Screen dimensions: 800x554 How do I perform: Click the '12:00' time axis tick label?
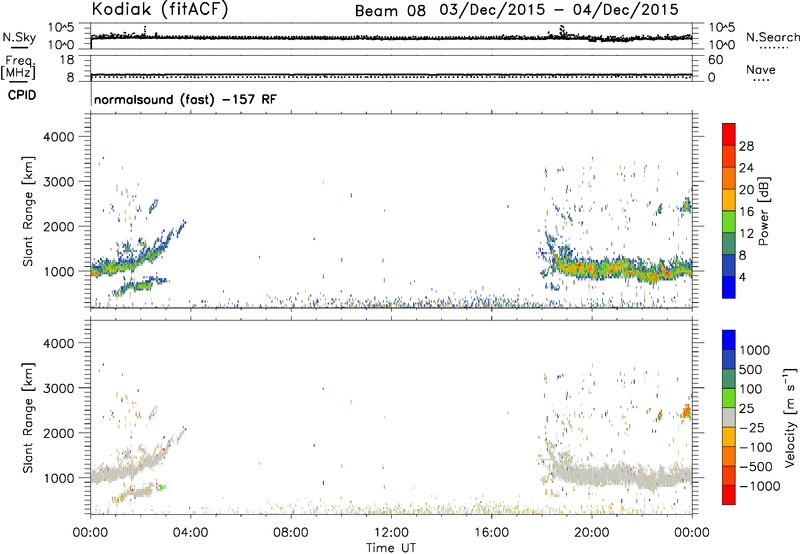pos(391,533)
